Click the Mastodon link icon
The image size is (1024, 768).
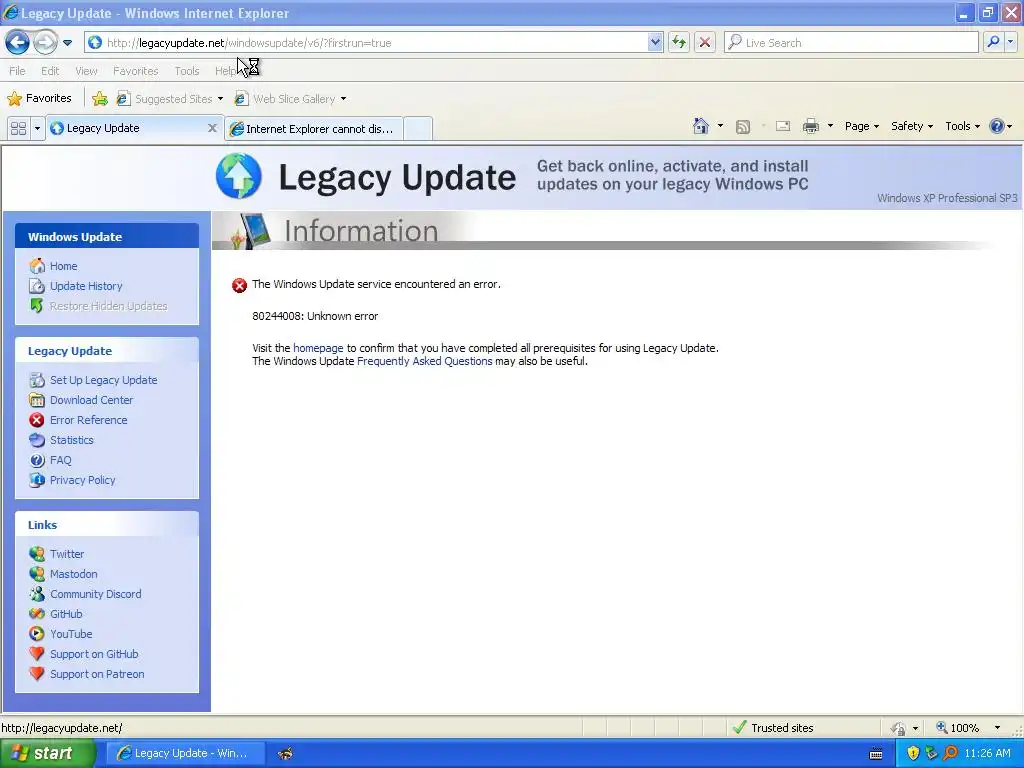click(37, 574)
